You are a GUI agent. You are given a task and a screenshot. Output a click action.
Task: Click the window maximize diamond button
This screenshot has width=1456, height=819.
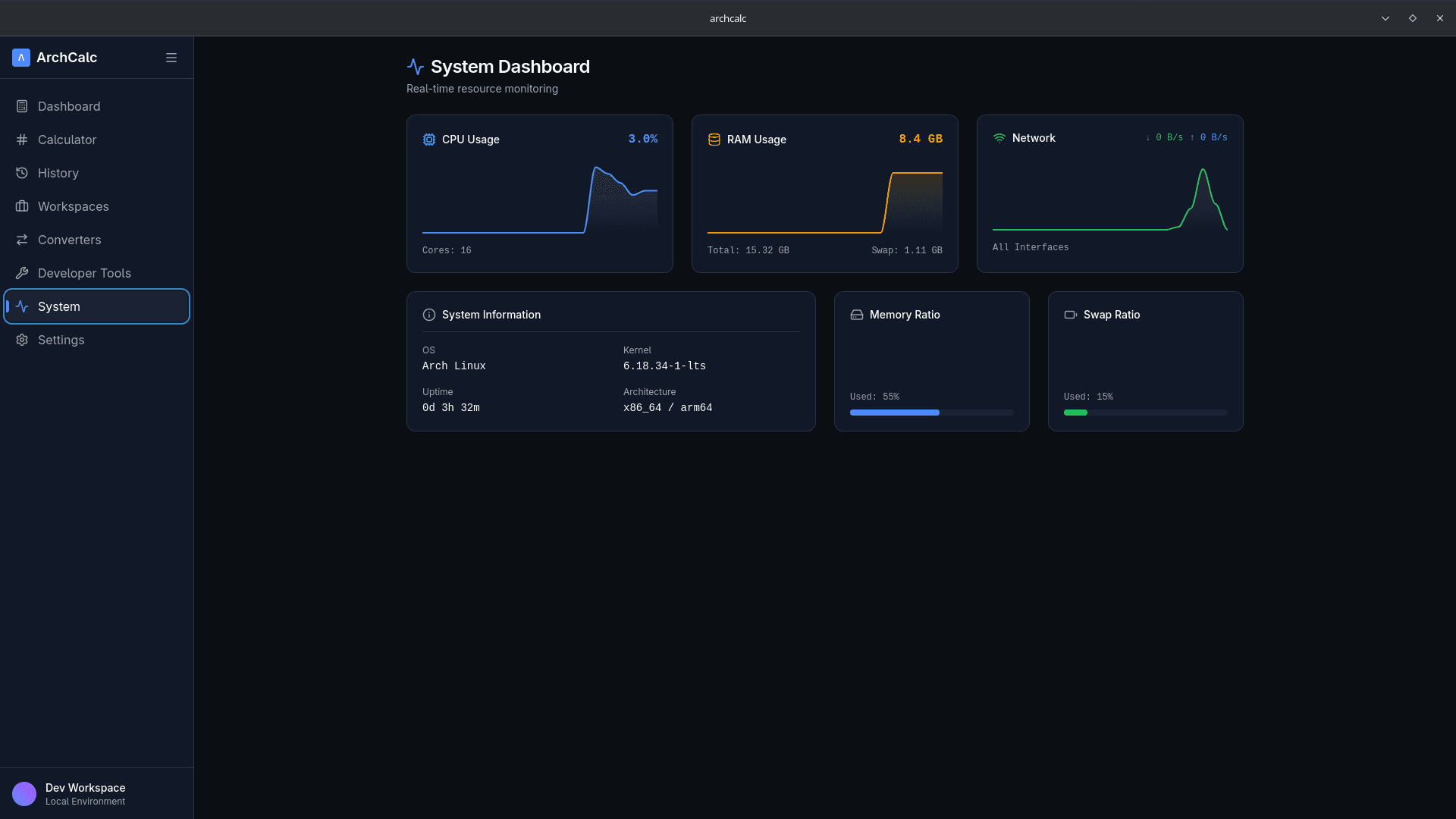[x=1413, y=18]
